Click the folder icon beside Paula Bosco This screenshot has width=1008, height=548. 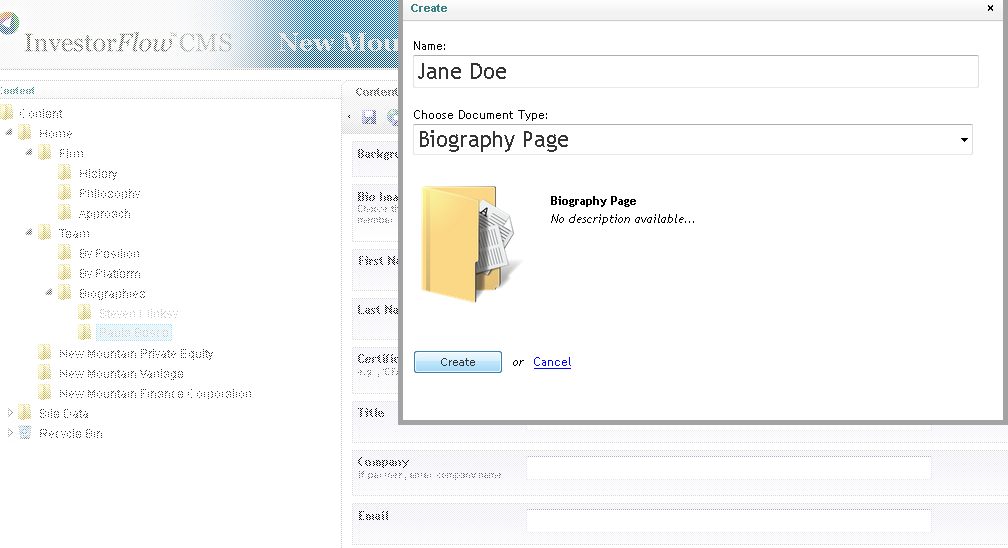(84, 333)
